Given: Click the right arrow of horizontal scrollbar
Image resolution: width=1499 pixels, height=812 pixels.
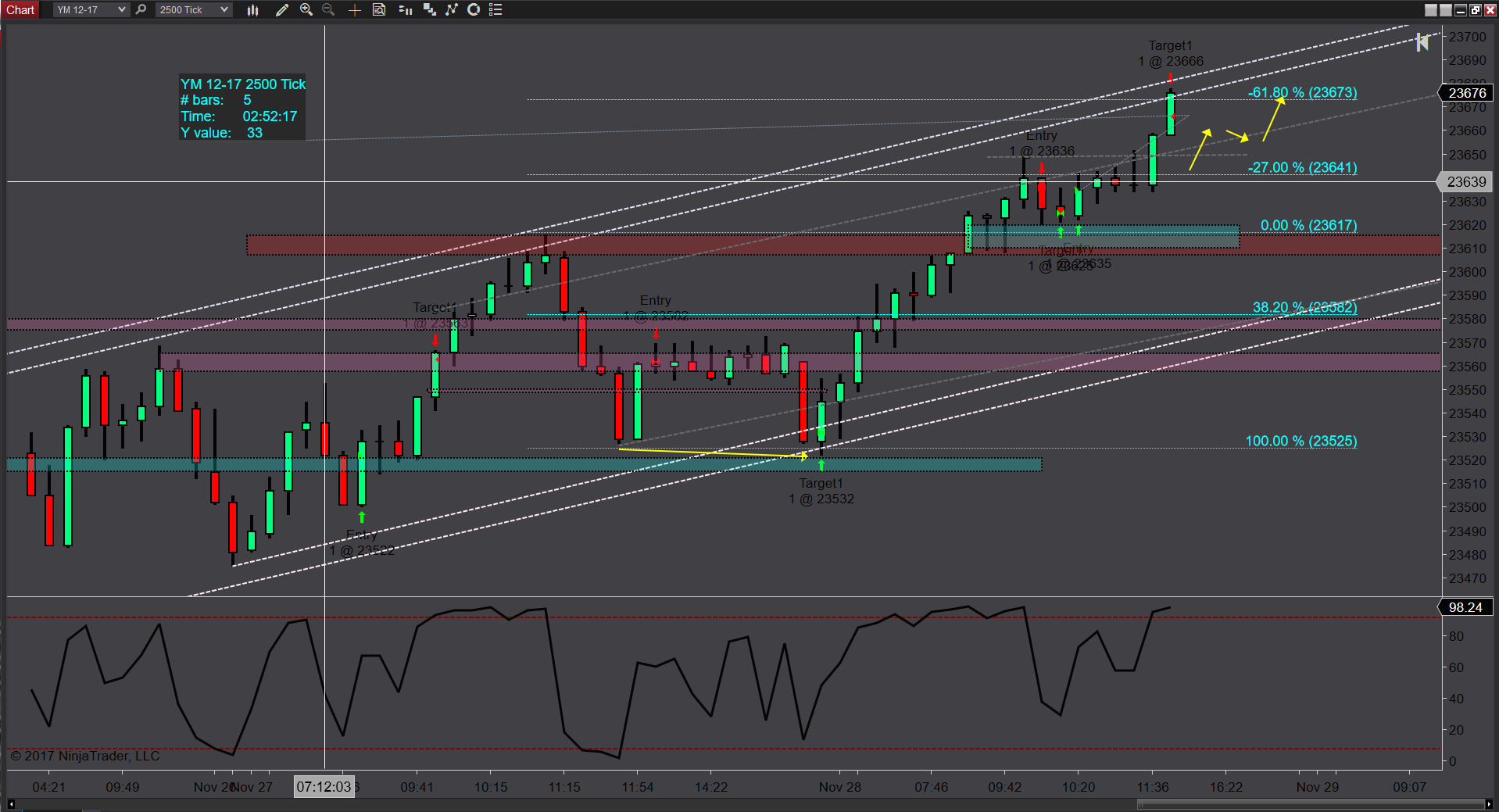Looking at the screenshot, I should (x=1488, y=804).
